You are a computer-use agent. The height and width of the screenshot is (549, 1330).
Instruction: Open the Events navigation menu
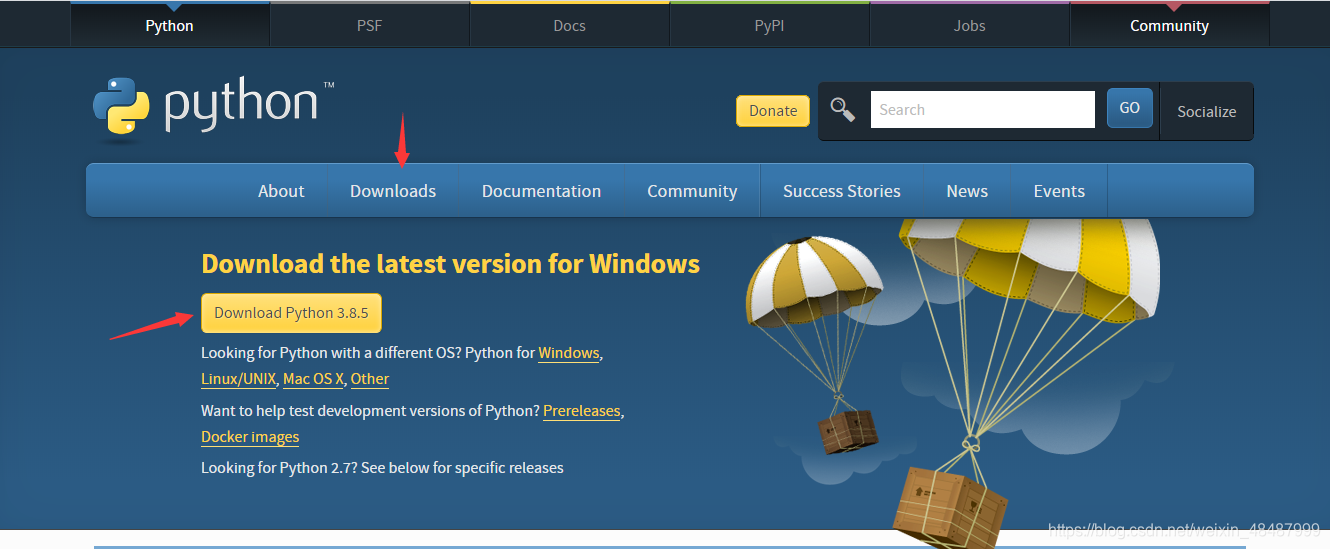[x=1059, y=191]
